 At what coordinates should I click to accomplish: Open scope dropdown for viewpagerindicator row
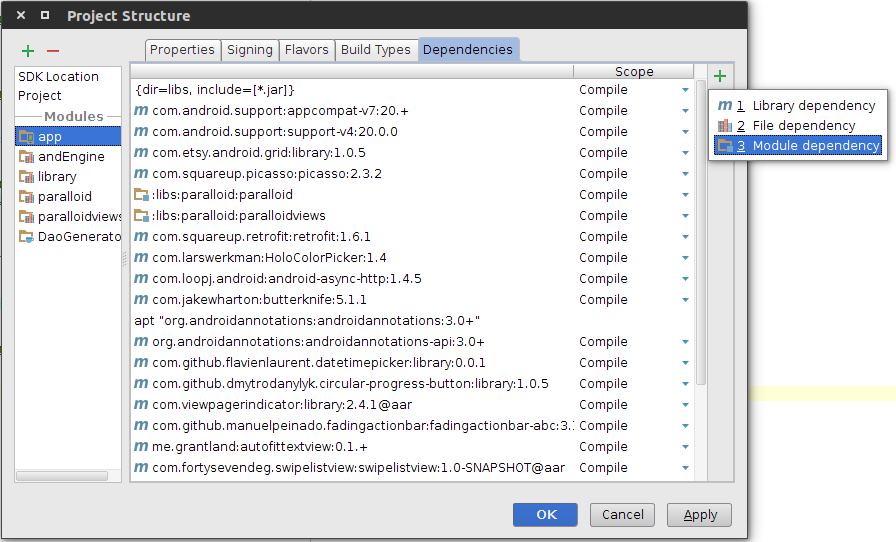[x=685, y=405]
